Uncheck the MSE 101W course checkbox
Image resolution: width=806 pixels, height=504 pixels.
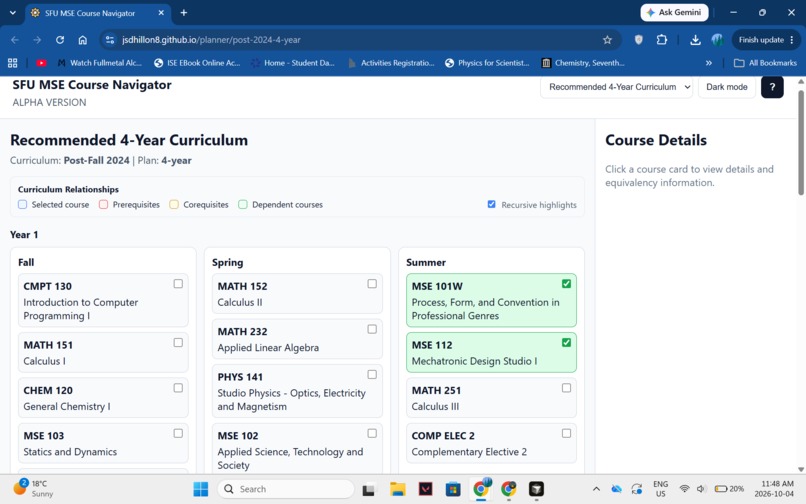pyautogui.click(x=566, y=284)
